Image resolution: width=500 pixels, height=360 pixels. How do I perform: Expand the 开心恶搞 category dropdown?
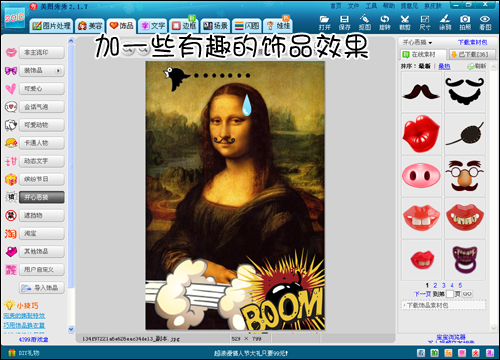click(417, 42)
